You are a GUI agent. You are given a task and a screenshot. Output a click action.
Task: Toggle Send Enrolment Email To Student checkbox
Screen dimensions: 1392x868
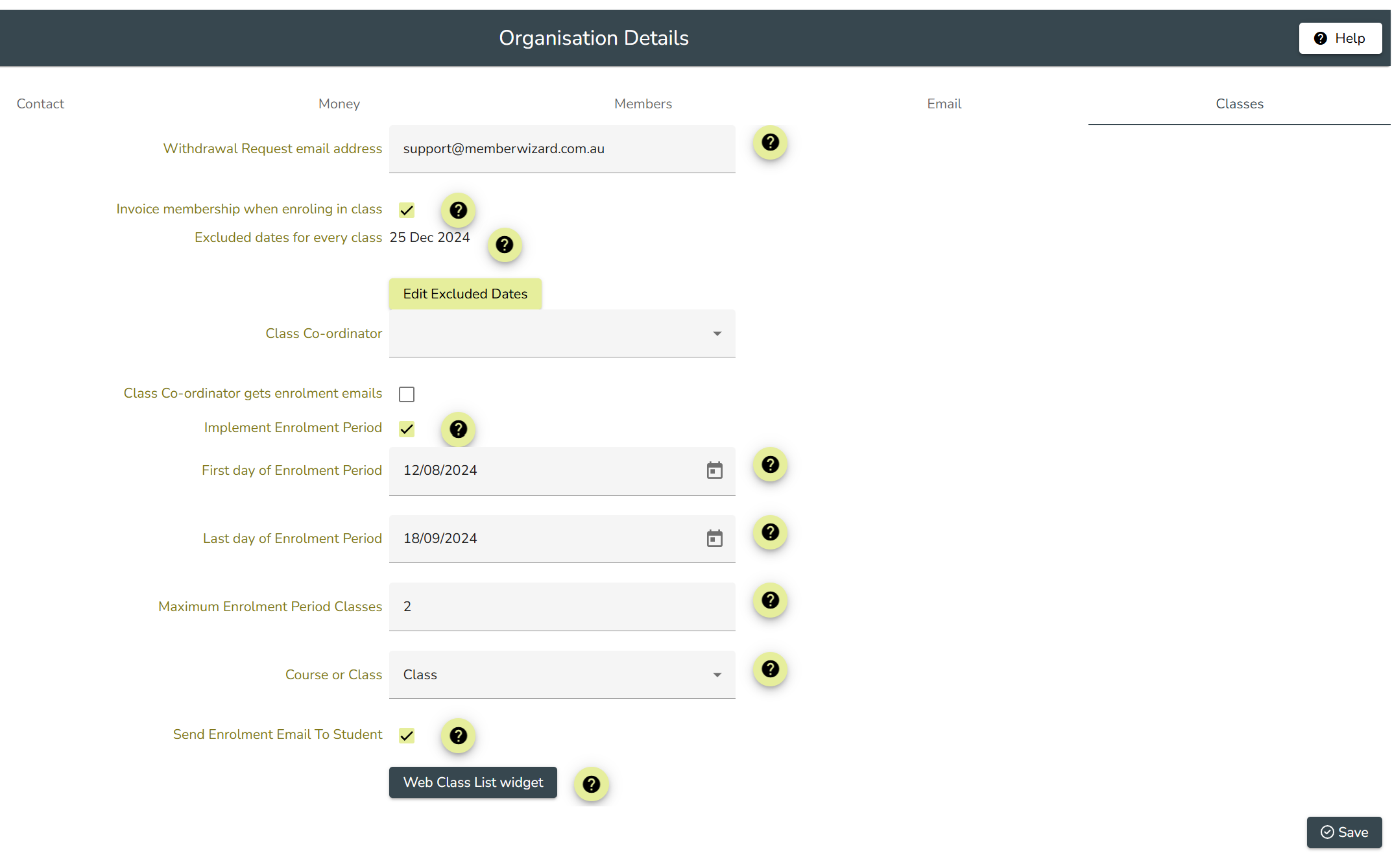click(407, 736)
